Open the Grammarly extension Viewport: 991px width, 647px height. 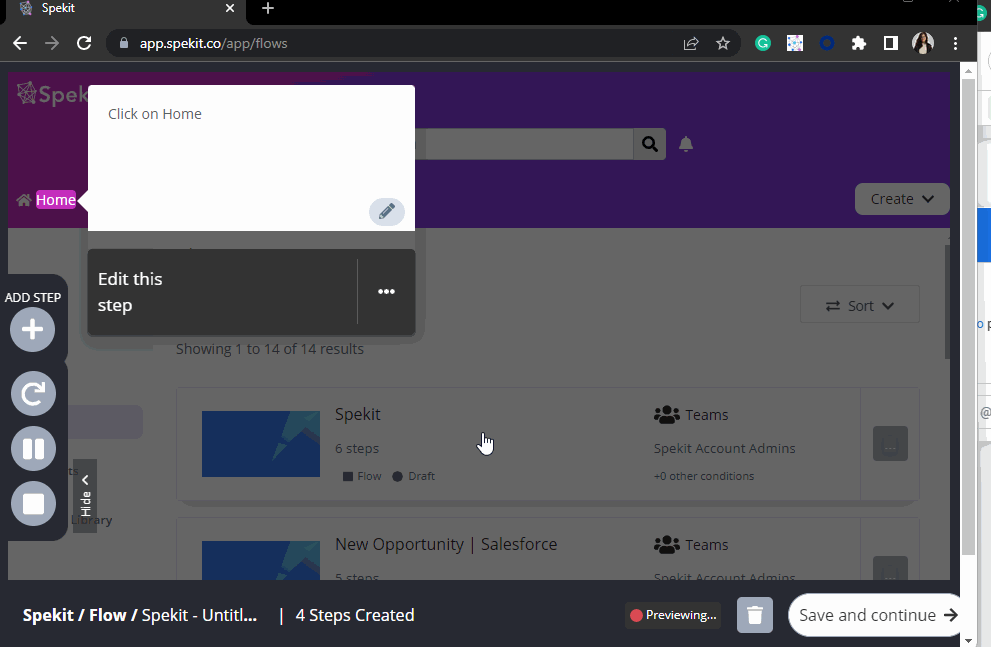763,43
